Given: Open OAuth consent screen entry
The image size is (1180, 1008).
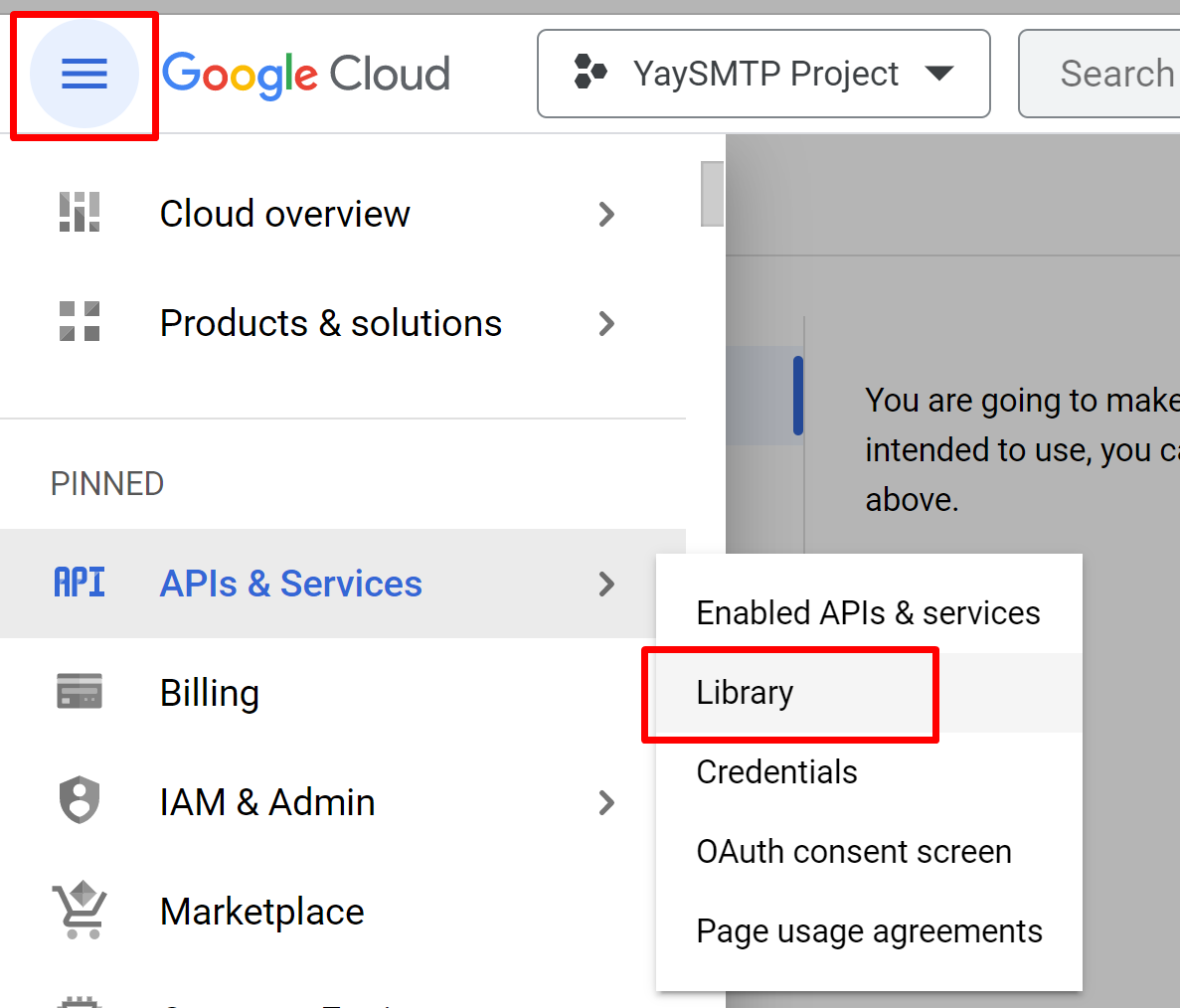Looking at the screenshot, I should point(853,852).
